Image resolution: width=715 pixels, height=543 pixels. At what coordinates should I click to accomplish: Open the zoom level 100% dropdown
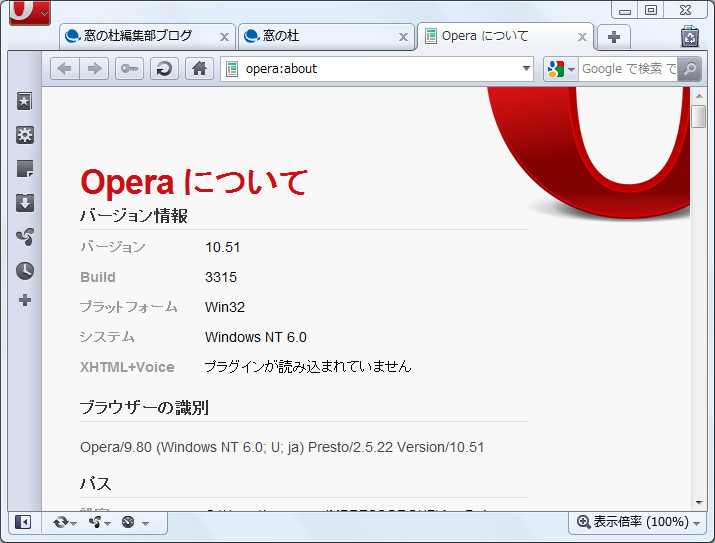pyautogui.click(x=638, y=522)
